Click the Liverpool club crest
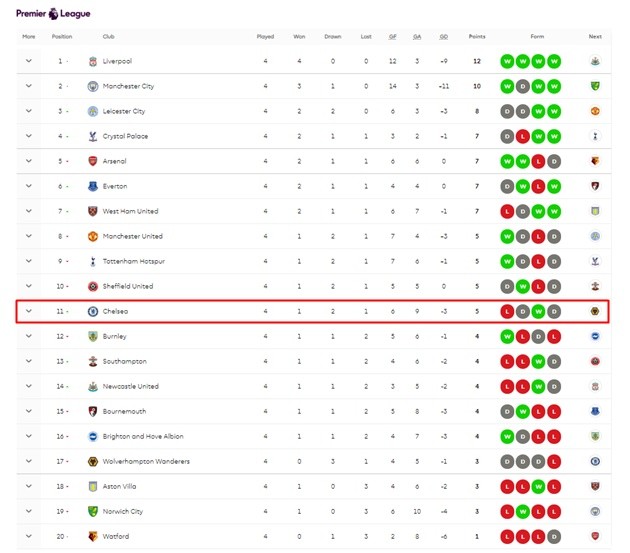Image resolution: width=630 pixels, height=553 pixels. tap(93, 61)
